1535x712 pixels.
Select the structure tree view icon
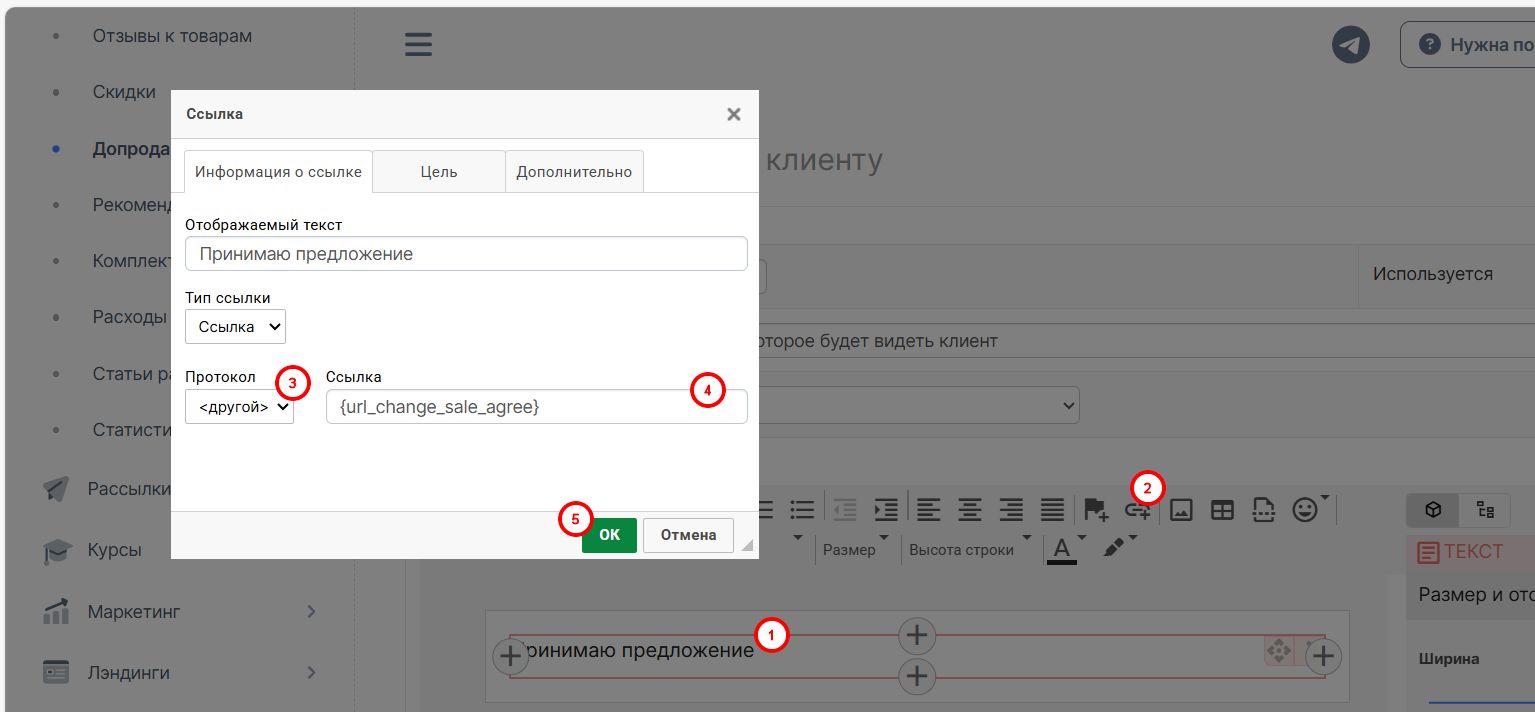(x=1486, y=510)
